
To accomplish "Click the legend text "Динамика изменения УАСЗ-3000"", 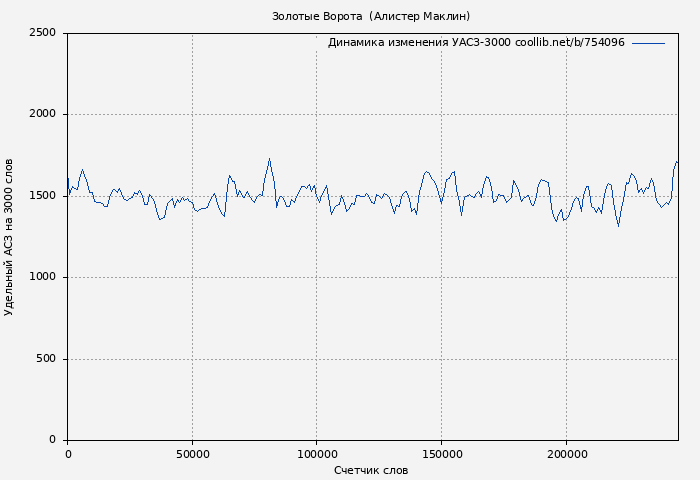I will click(x=419, y=43).
